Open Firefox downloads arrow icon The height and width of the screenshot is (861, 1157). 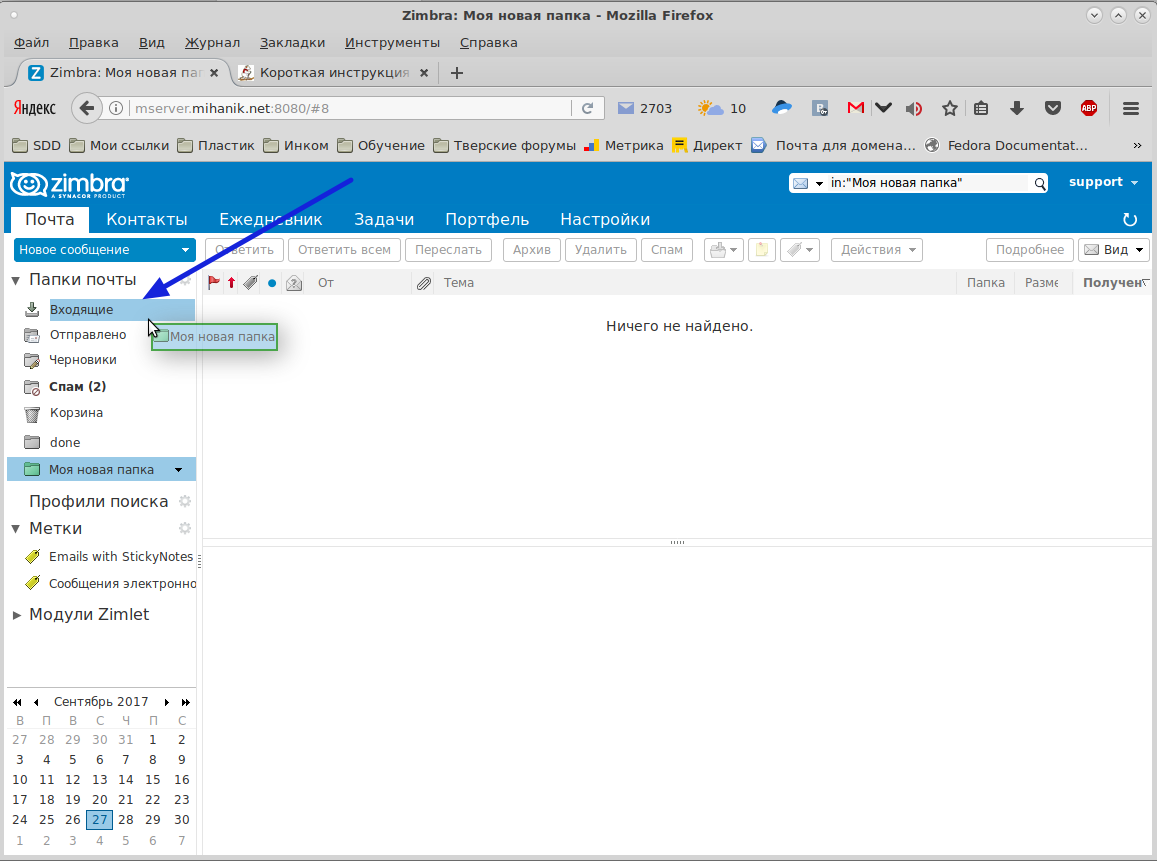[1017, 108]
